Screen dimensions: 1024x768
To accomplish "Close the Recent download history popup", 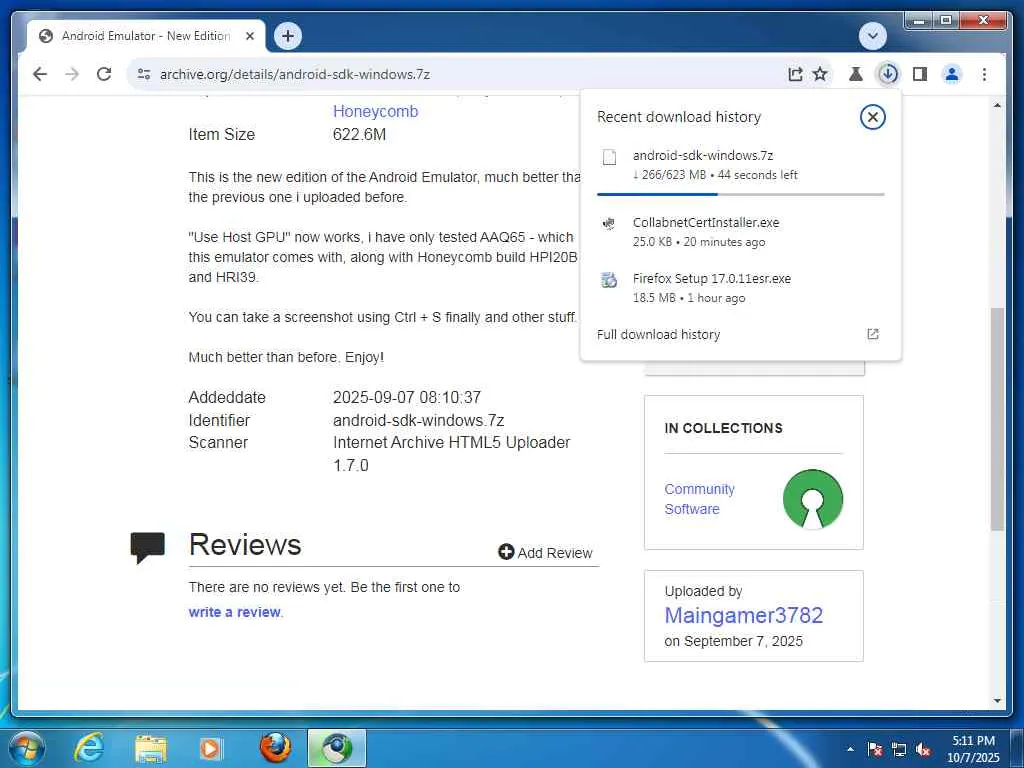I will (872, 117).
